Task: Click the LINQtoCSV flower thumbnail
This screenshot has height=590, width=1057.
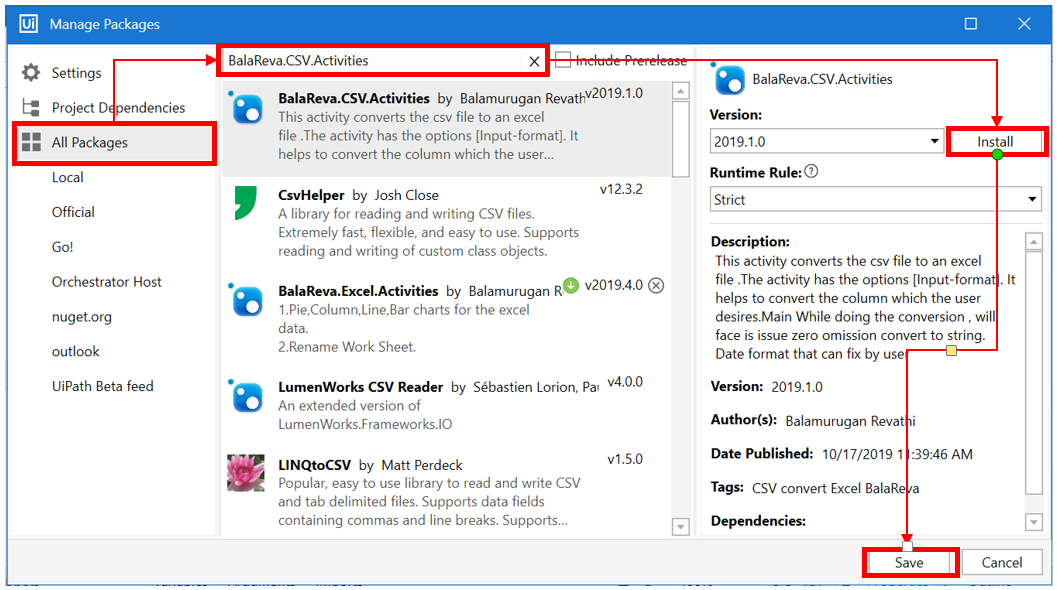Action: click(x=245, y=473)
